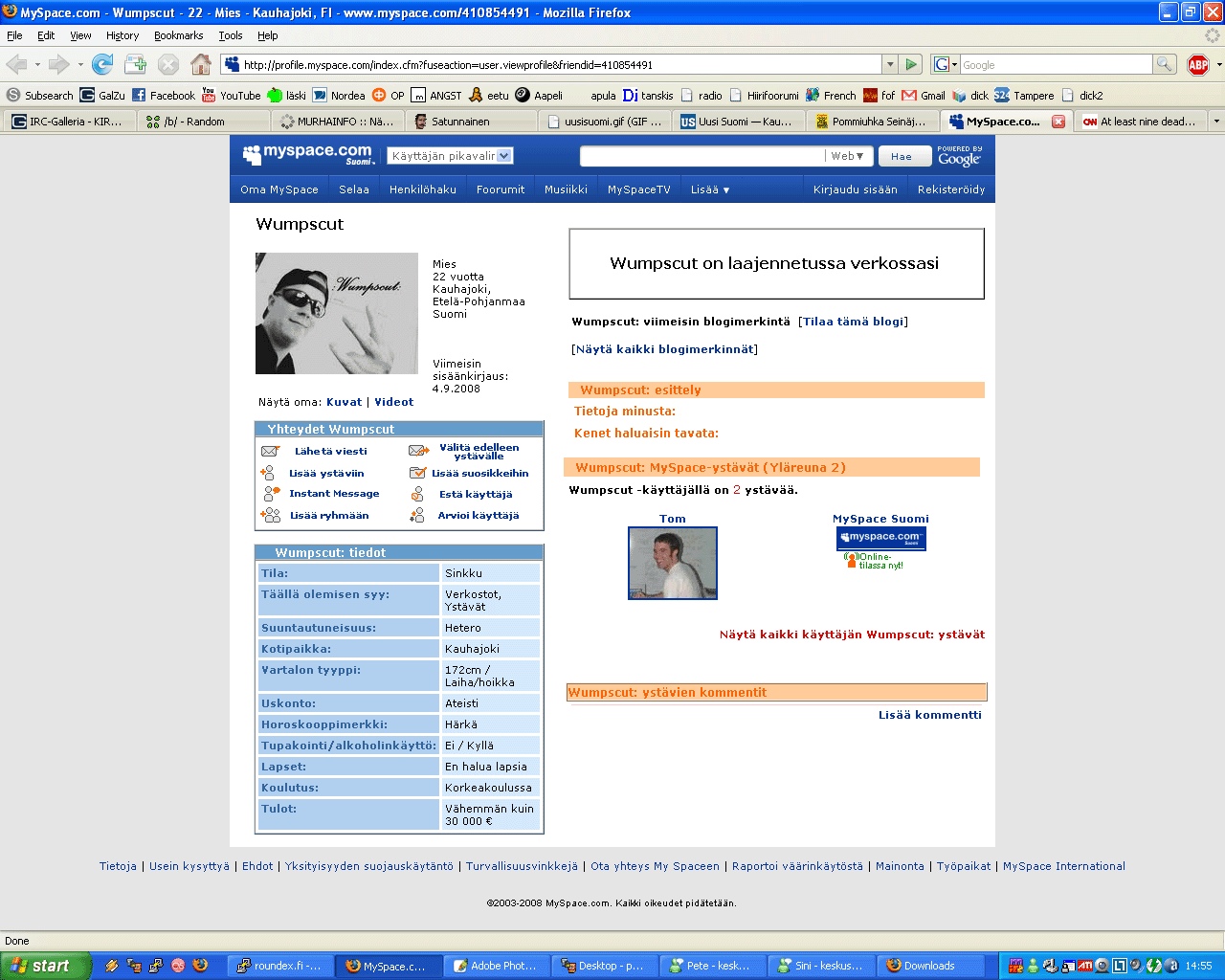Click the Google search magnifier icon
The height and width of the screenshot is (980, 1225).
click(x=1164, y=64)
